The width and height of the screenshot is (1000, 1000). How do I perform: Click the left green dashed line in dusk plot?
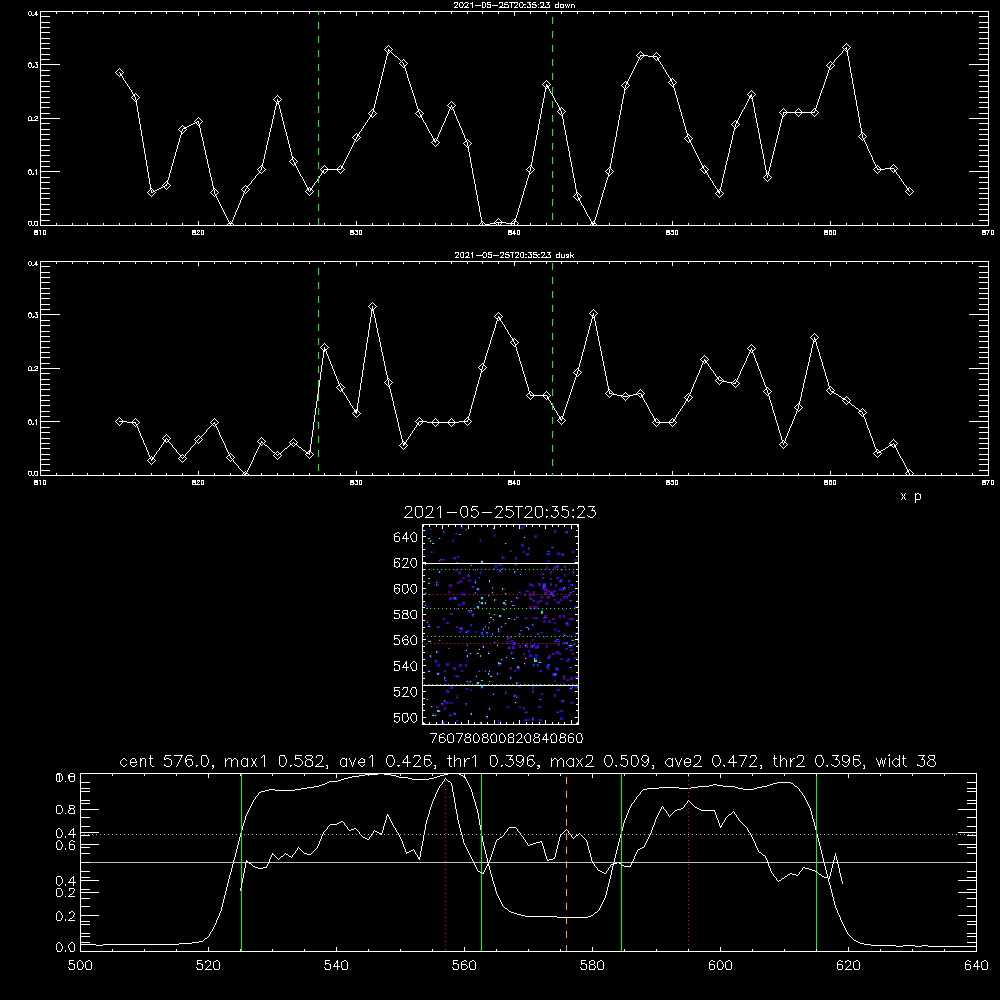(x=318, y=368)
